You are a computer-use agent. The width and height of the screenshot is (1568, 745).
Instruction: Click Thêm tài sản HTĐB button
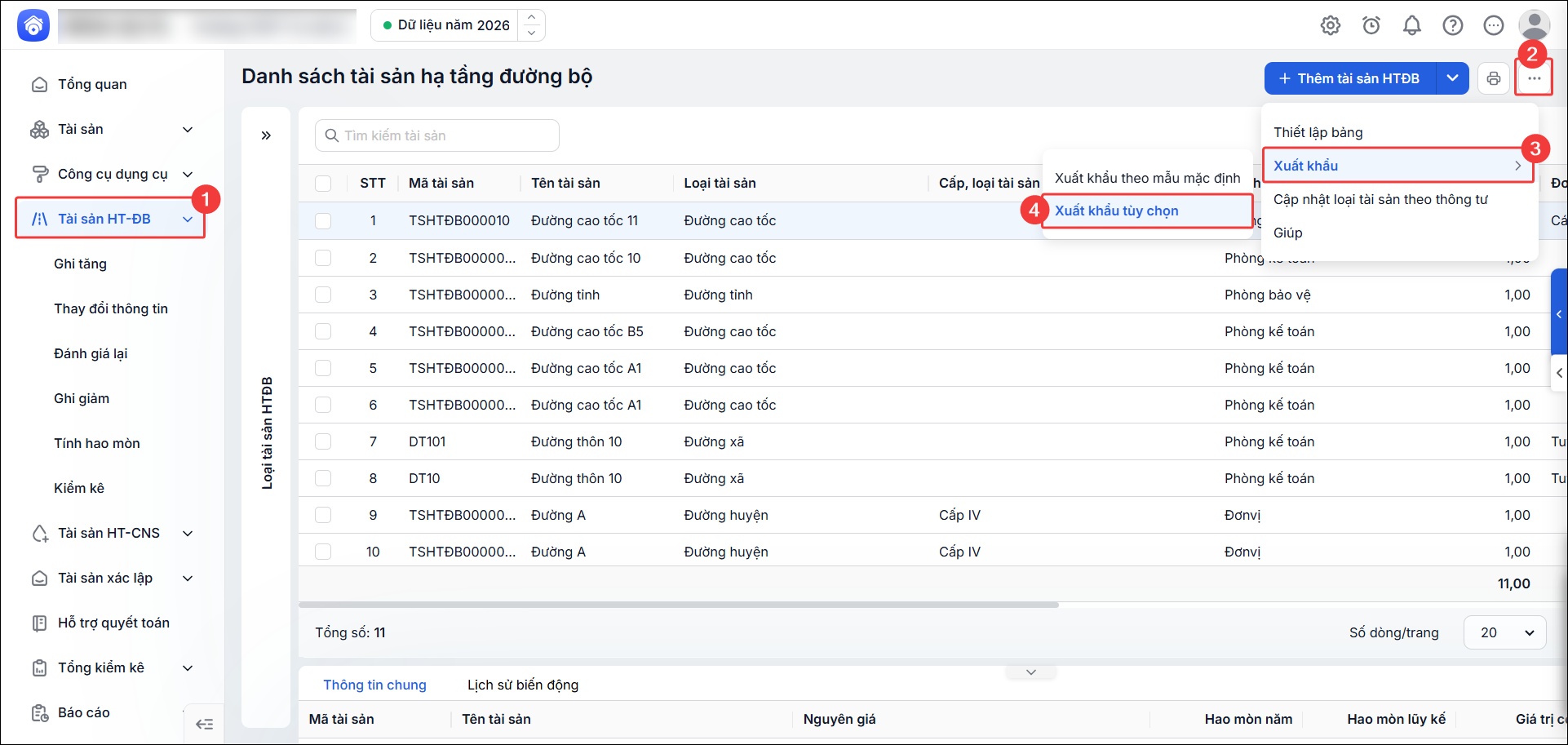[1350, 78]
